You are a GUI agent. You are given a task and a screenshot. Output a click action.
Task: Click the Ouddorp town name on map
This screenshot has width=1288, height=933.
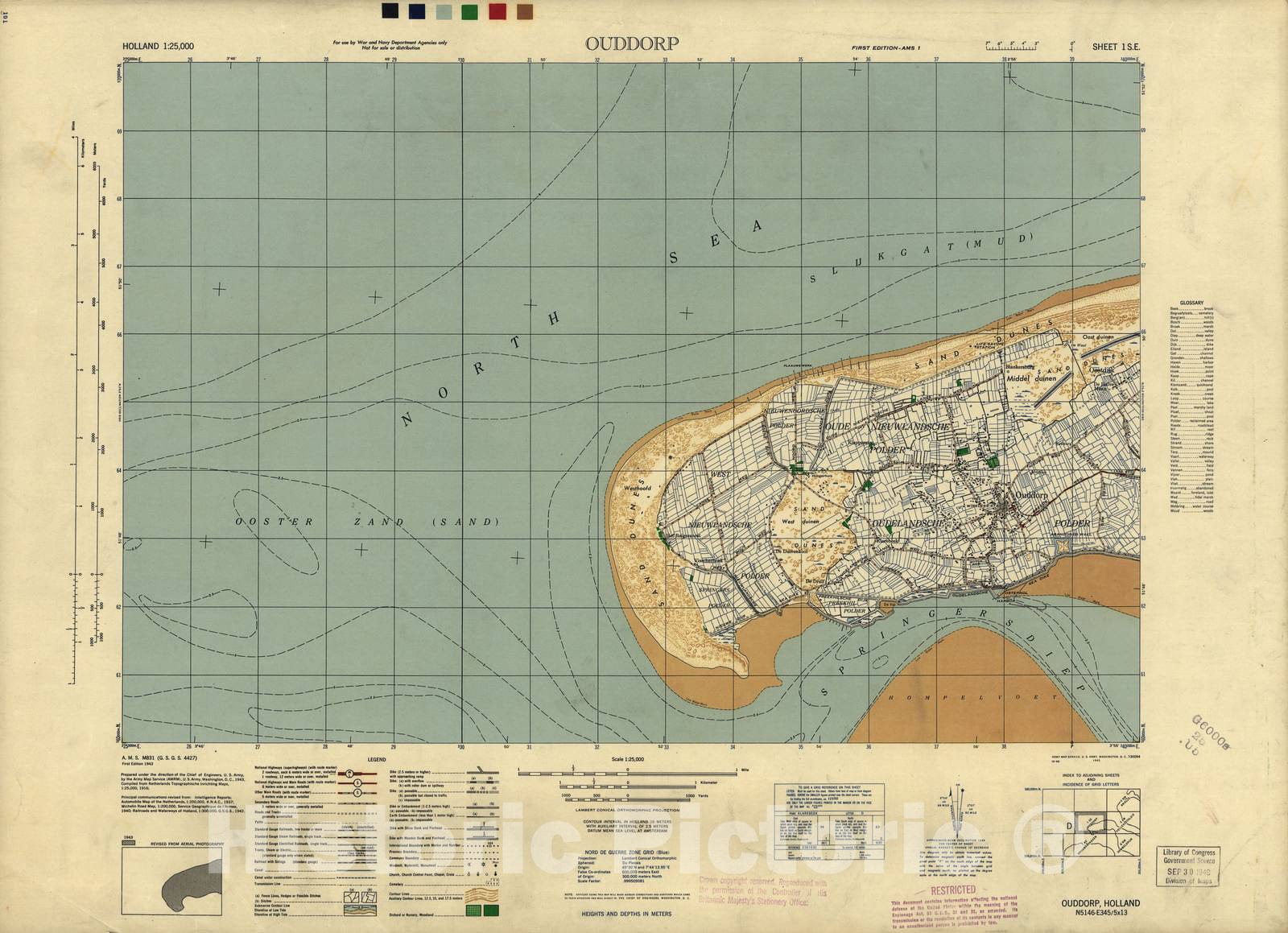1032,496
